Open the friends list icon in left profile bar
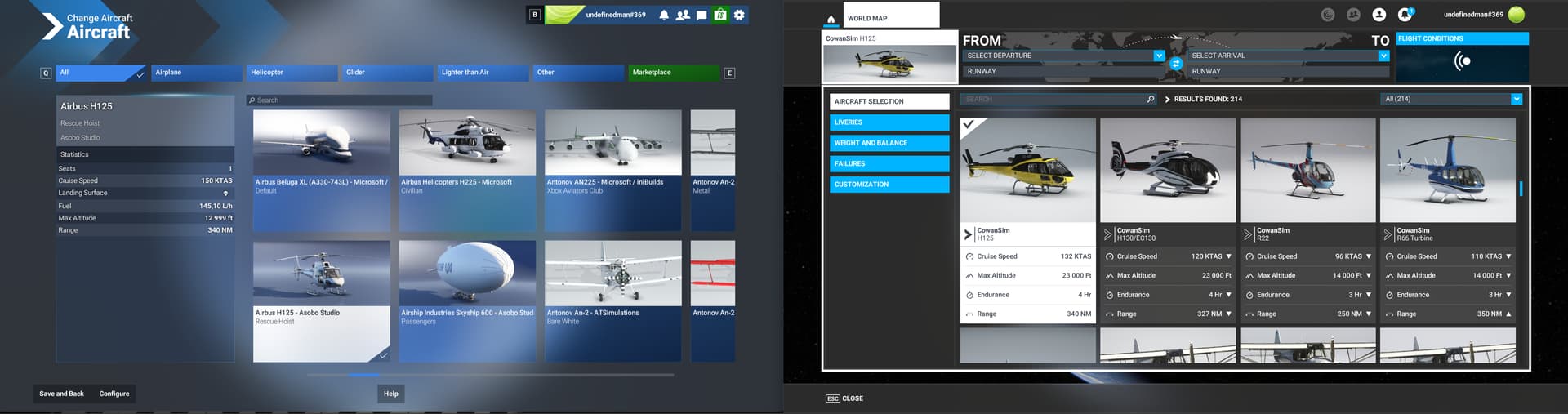Viewport: 1568px width, 414px height. tap(683, 15)
